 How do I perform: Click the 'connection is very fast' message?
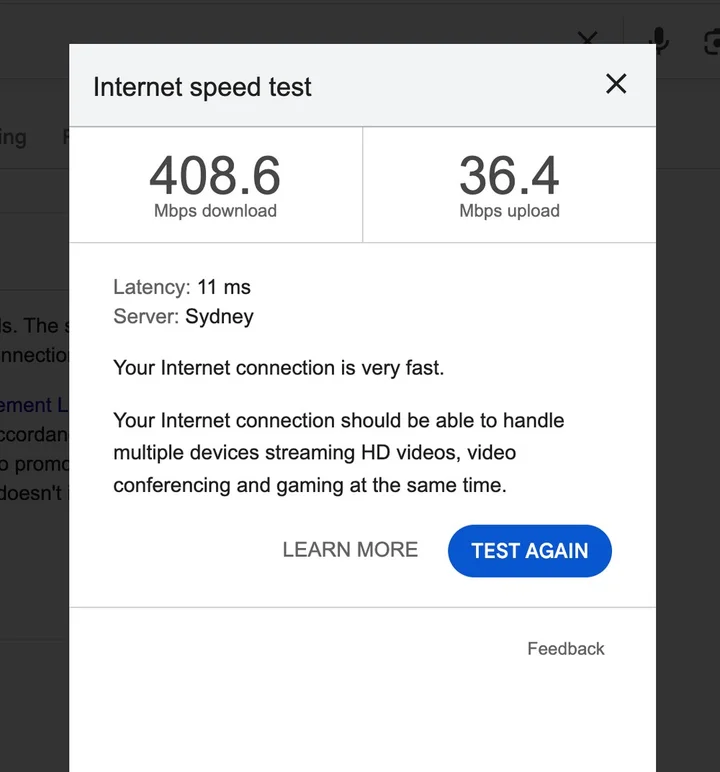(x=278, y=368)
